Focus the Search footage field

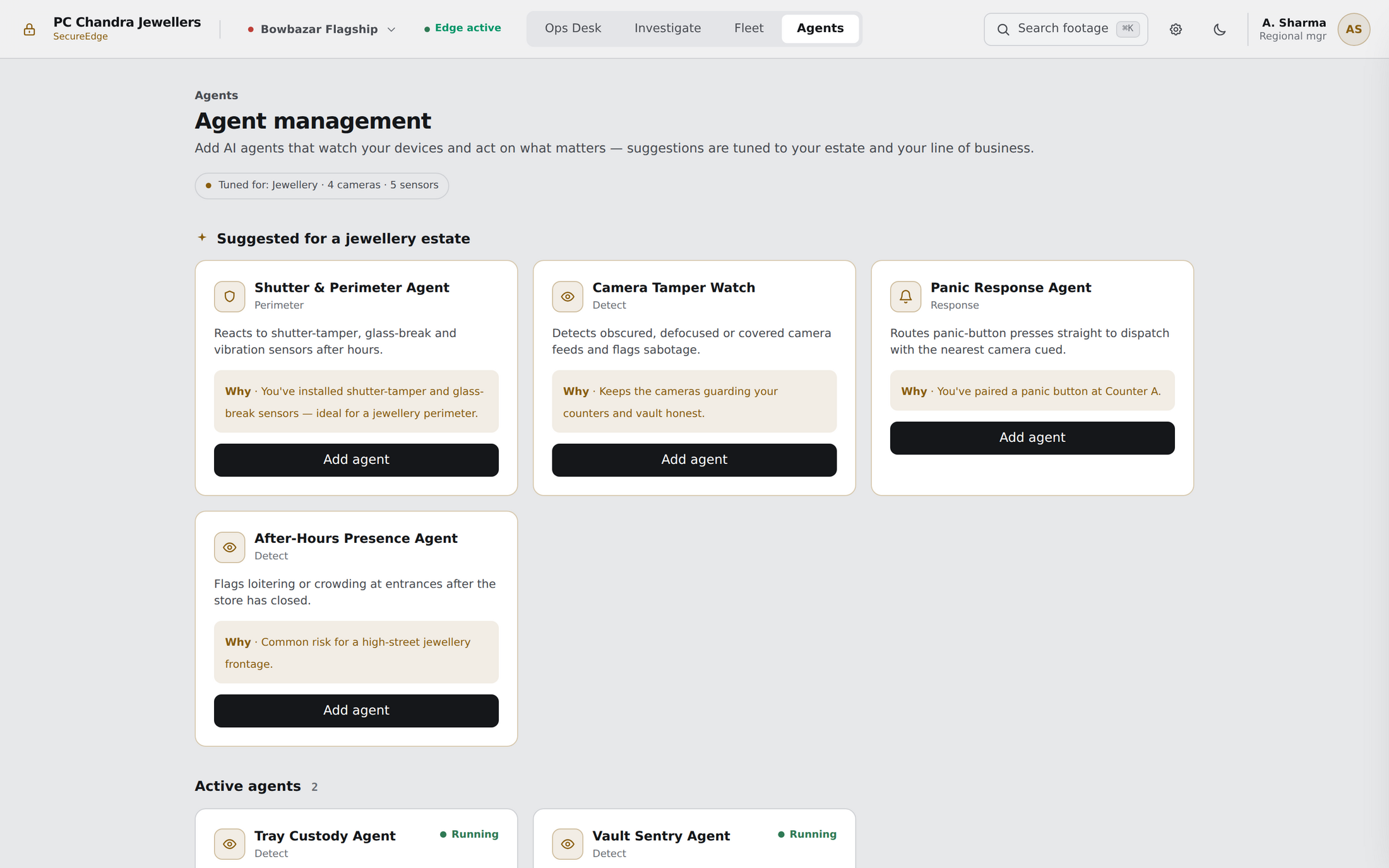pos(1066,29)
